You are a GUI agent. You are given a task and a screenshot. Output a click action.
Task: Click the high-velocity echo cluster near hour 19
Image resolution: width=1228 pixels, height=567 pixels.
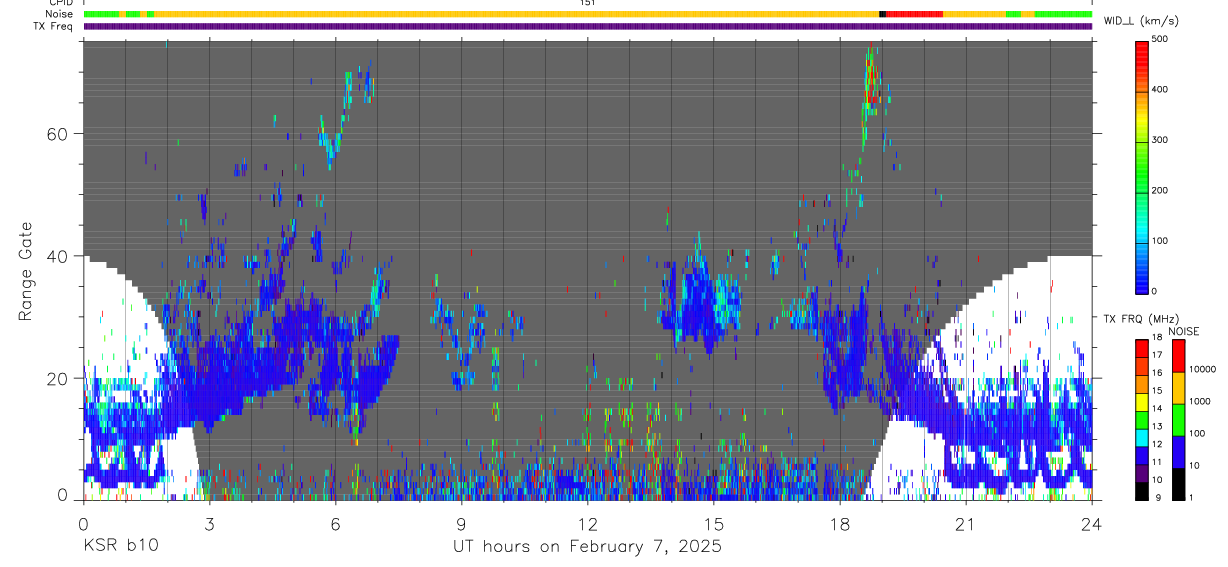coord(872,82)
